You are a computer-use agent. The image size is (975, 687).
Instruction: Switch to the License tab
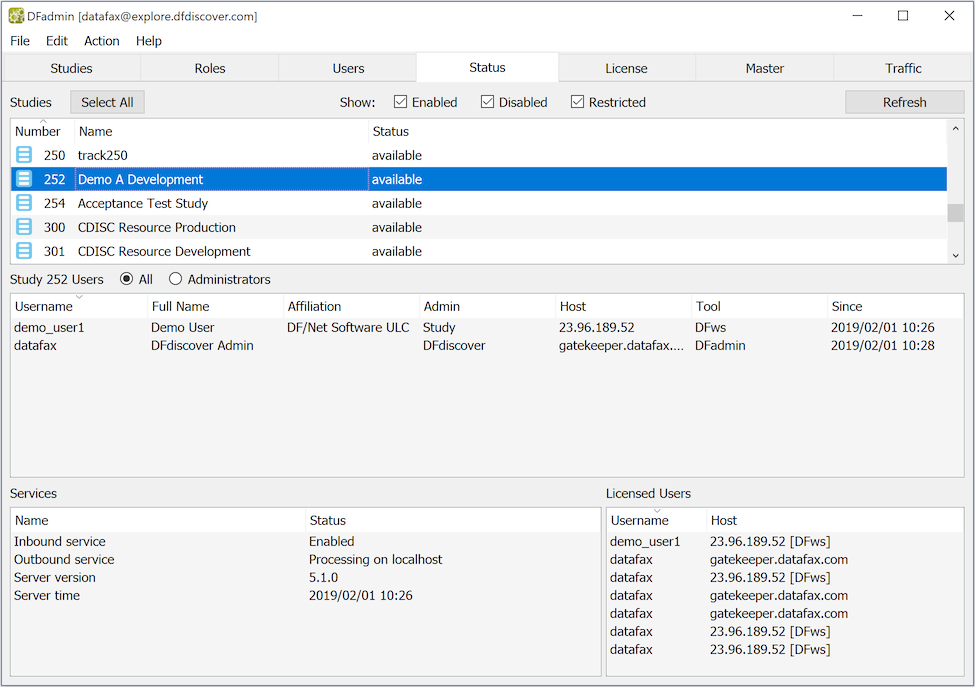[626, 68]
